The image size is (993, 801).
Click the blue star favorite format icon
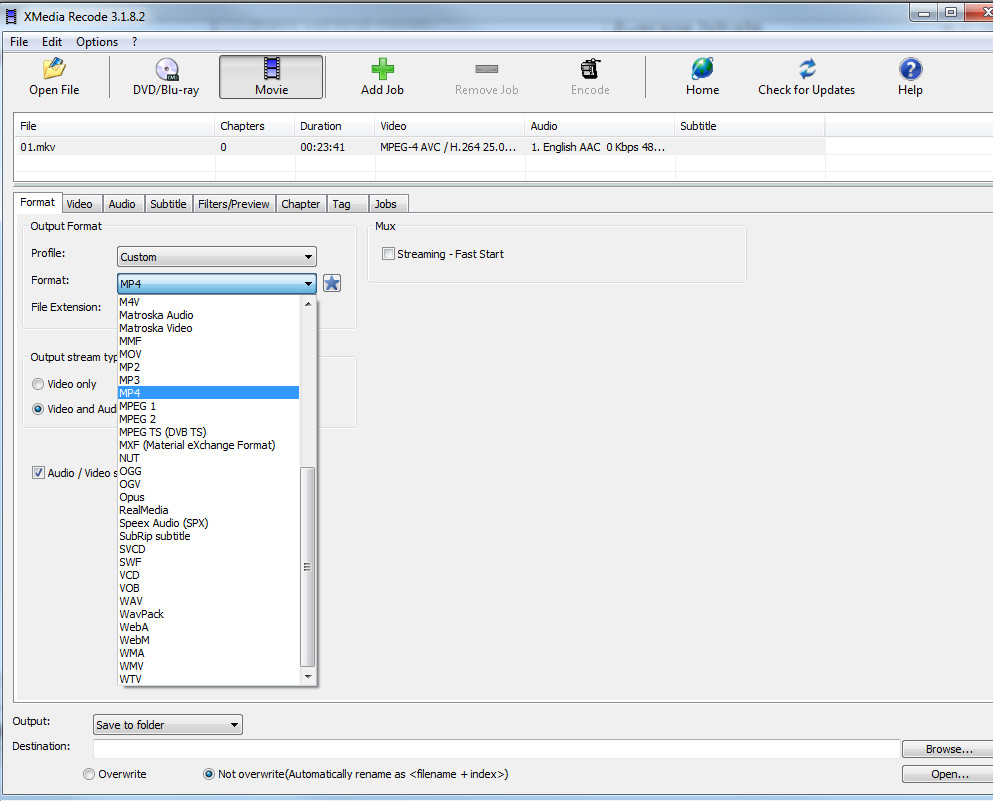(x=332, y=283)
